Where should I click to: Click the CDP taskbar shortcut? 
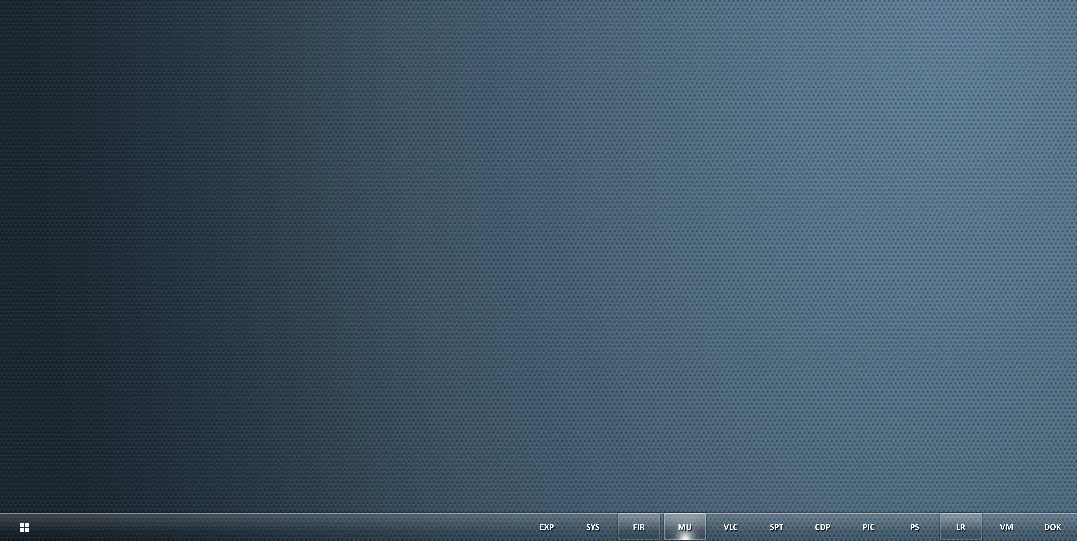(x=823, y=527)
